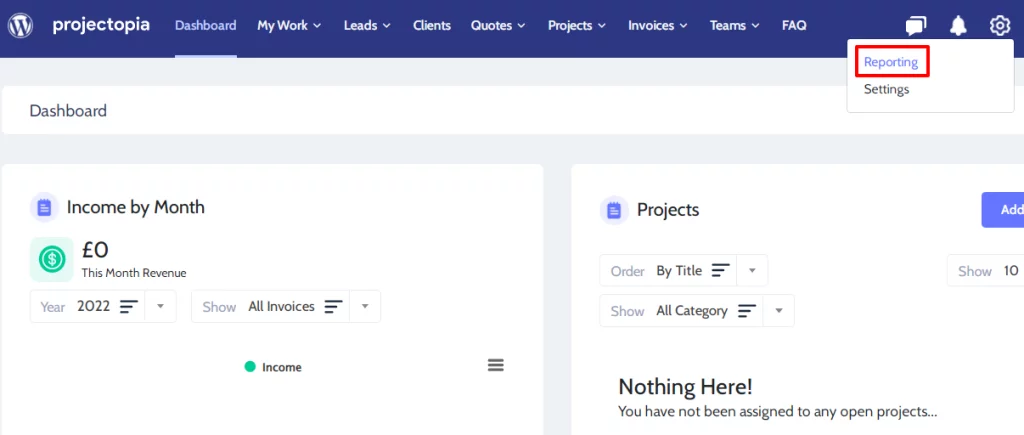1024x435 pixels.
Task: Select Settings from the gear menu
Action: coord(886,89)
